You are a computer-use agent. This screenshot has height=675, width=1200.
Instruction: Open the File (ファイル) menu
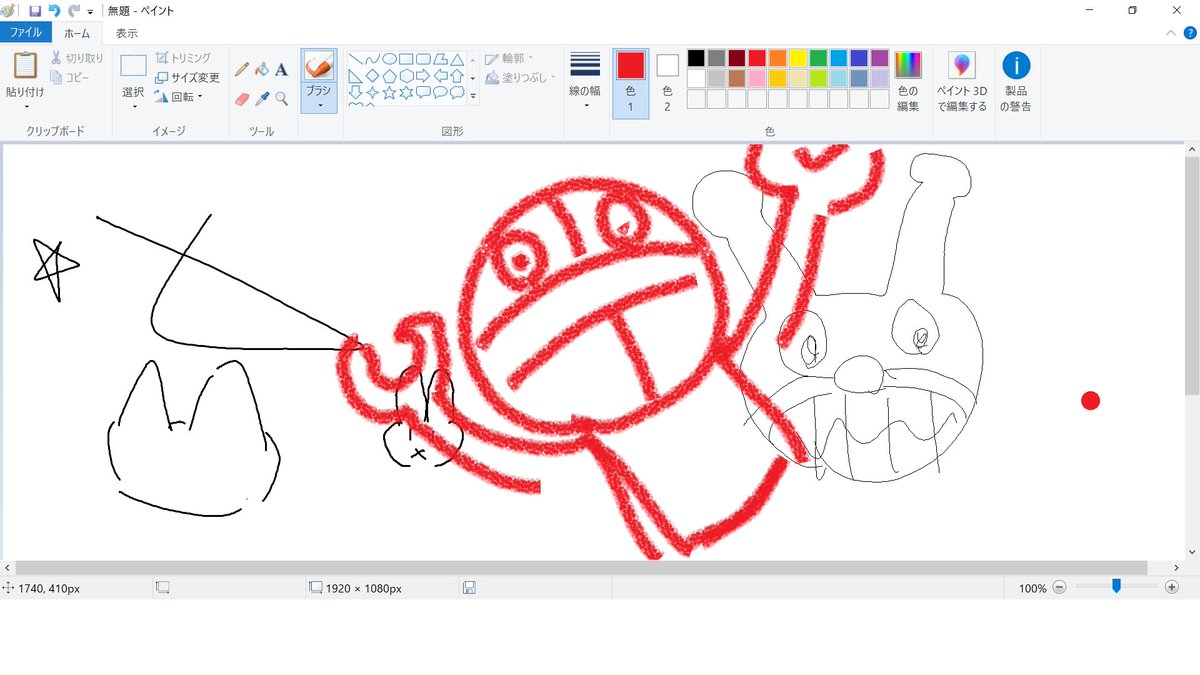[x=25, y=33]
